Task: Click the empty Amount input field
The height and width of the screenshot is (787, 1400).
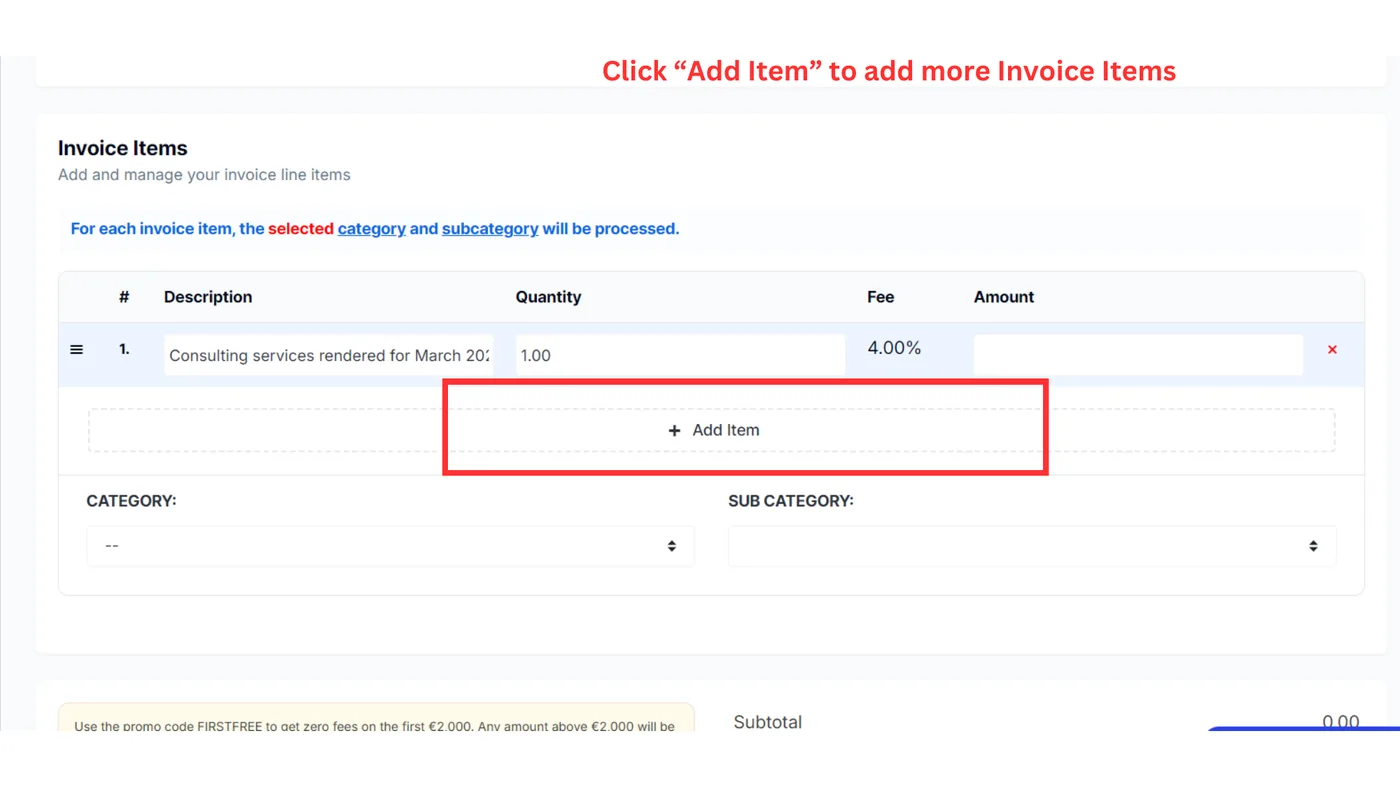Action: coord(1138,355)
